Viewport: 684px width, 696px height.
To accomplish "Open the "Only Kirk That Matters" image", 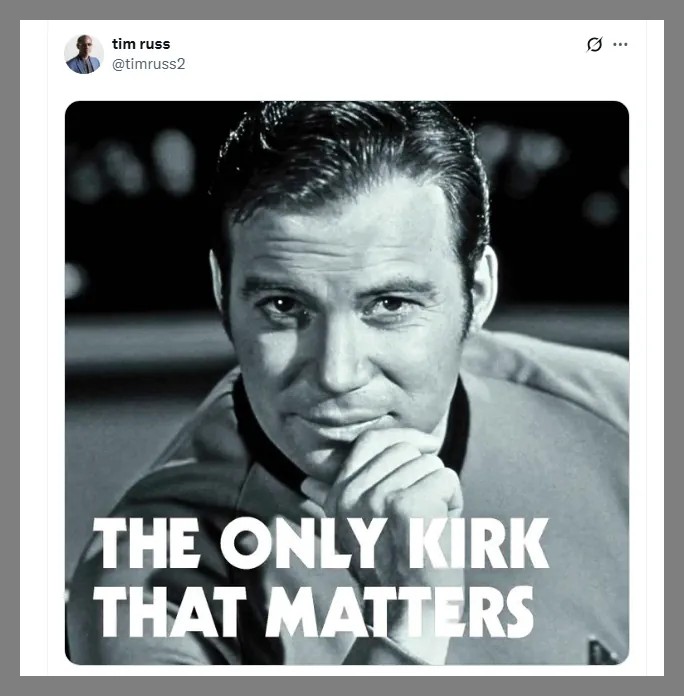I will coord(347,382).
